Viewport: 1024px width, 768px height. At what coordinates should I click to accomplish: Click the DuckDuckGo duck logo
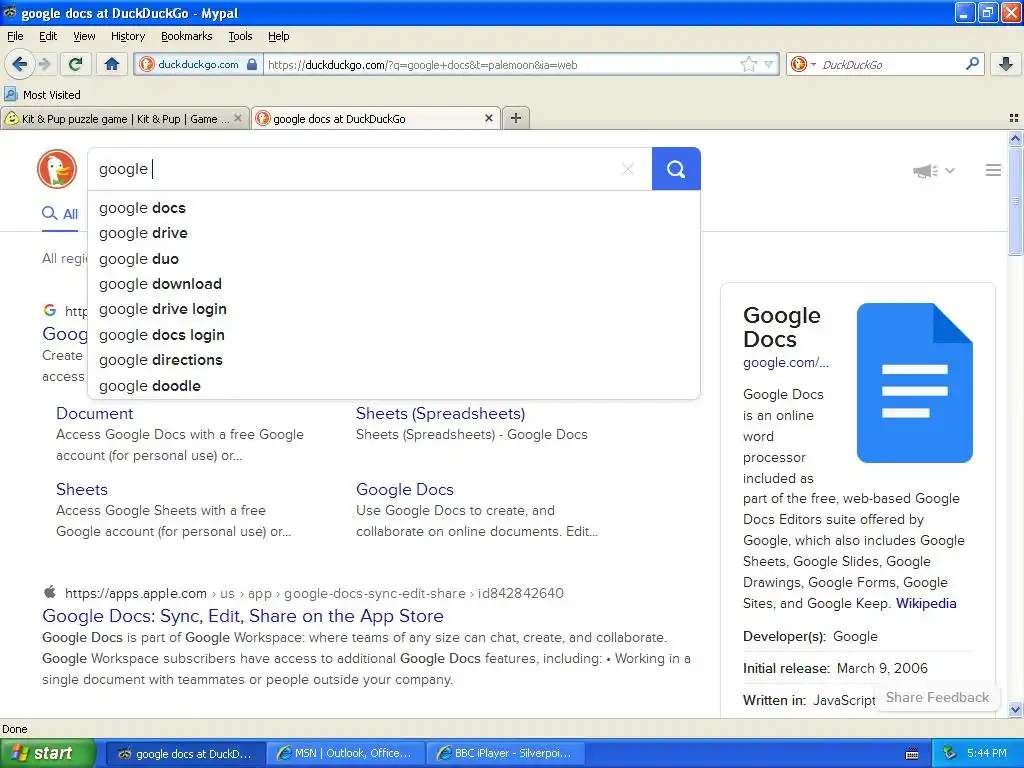[x=57, y=169]
